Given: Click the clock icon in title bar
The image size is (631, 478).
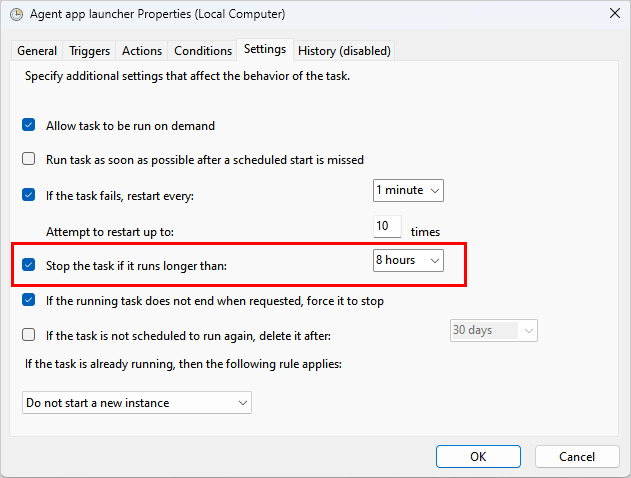Looking at the screenshot, I should point(15,15).
